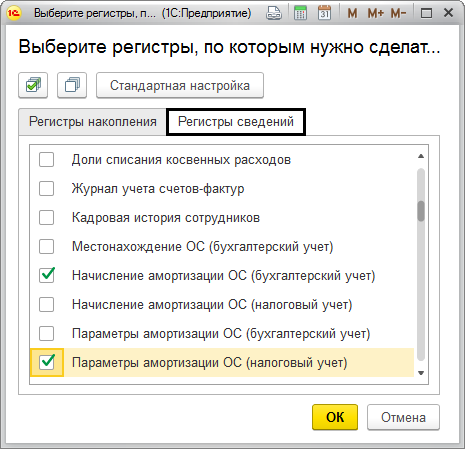
Task: Click the list scroll up arrow
Action: coord(421,156)
